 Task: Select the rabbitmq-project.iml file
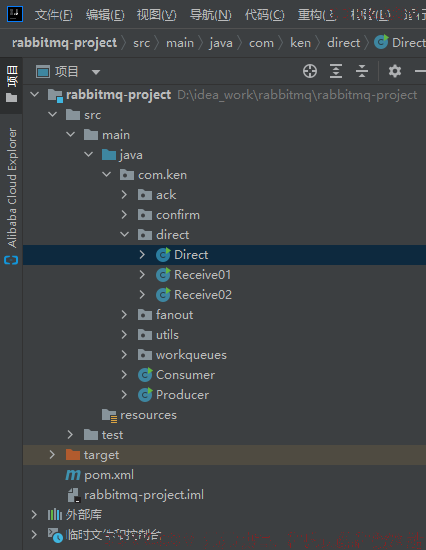click(144, 495)
